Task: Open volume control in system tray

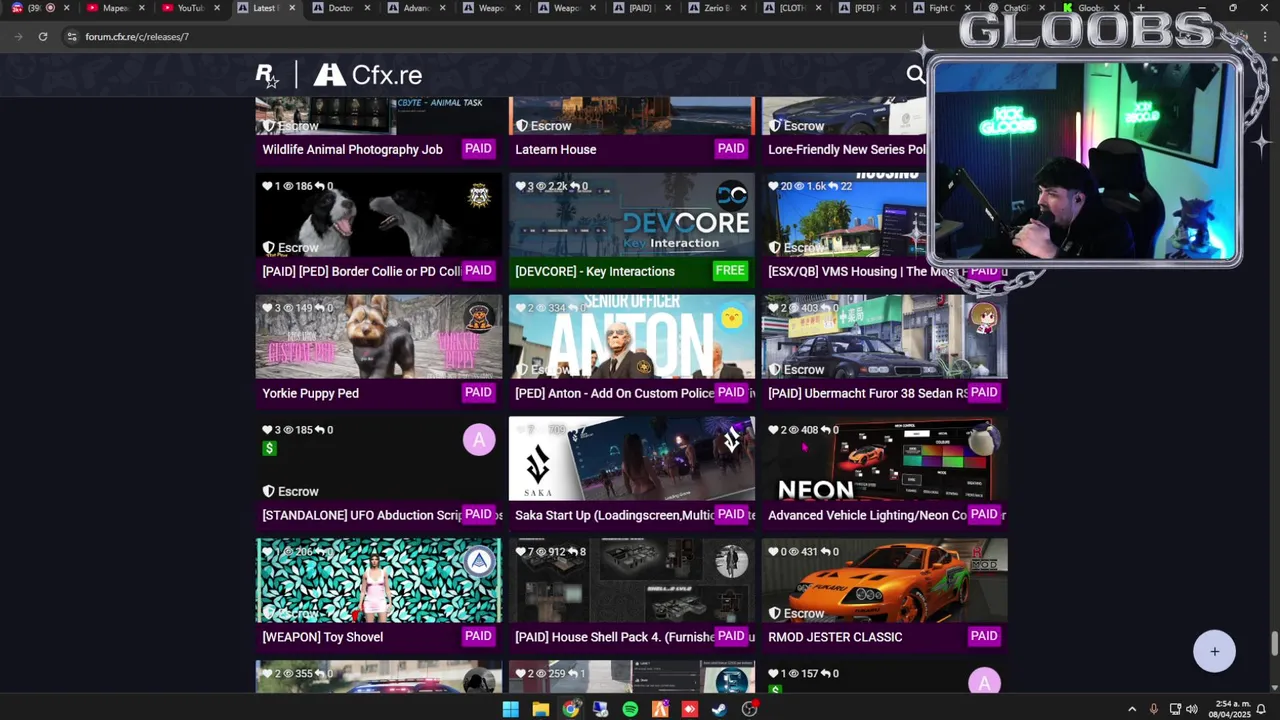Action: coord(1191,709)
